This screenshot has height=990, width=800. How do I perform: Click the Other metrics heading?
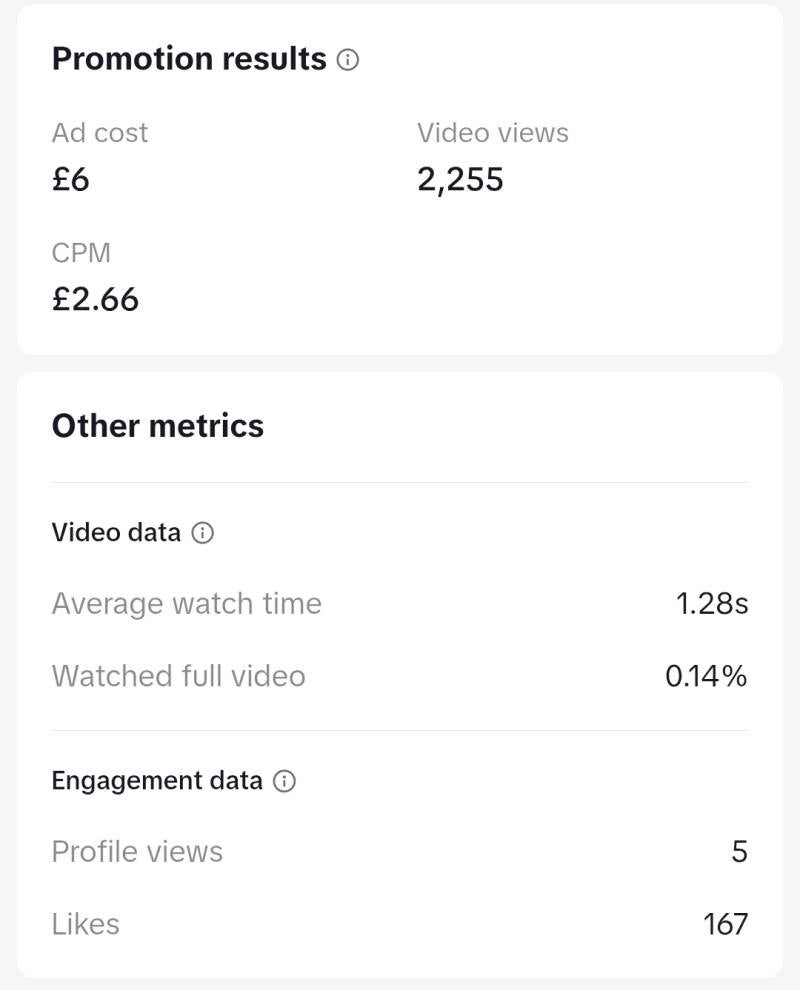158,426
